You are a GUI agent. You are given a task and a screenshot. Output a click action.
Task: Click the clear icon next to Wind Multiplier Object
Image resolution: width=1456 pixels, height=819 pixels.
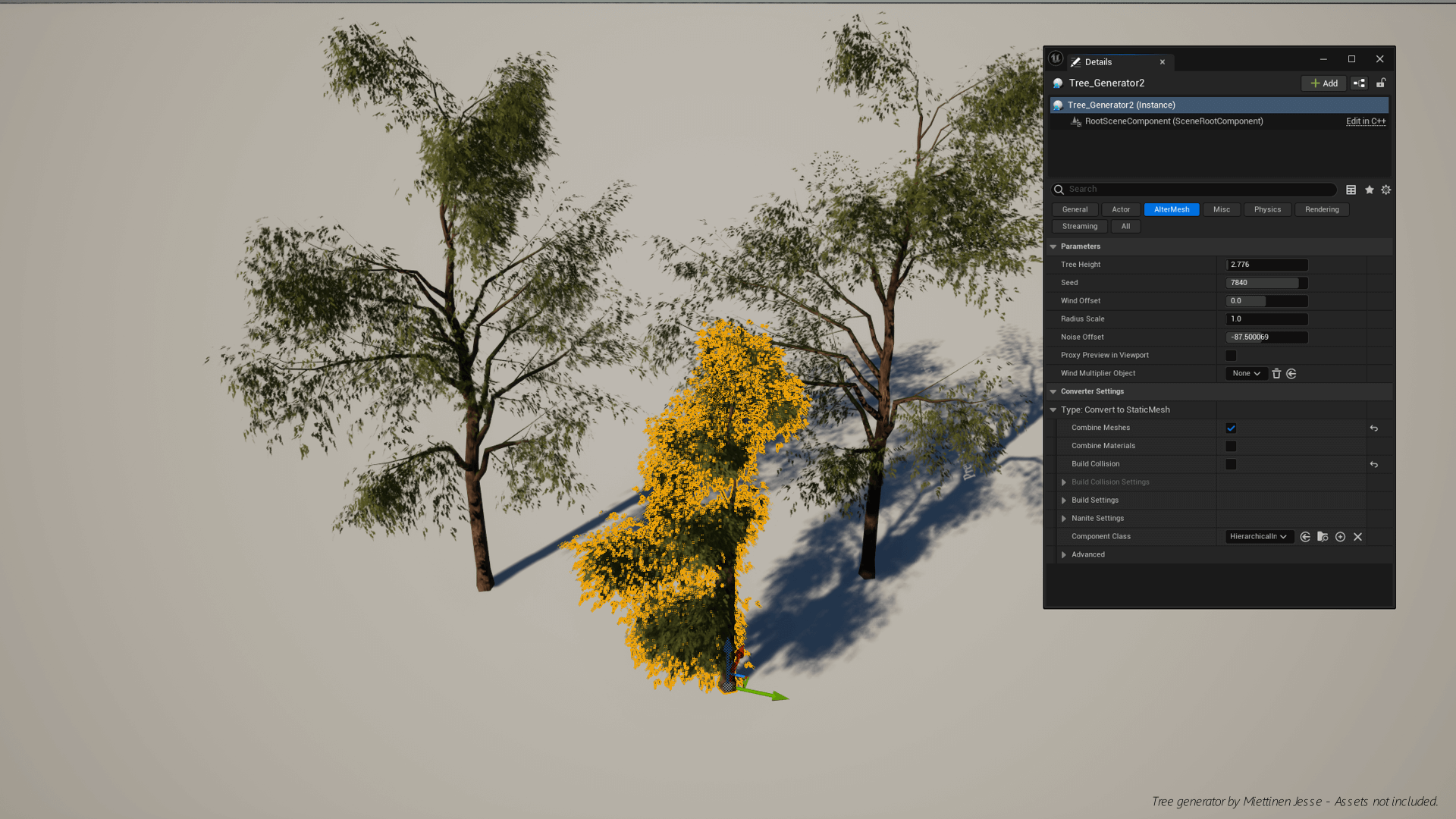[x=1276, y=373]
